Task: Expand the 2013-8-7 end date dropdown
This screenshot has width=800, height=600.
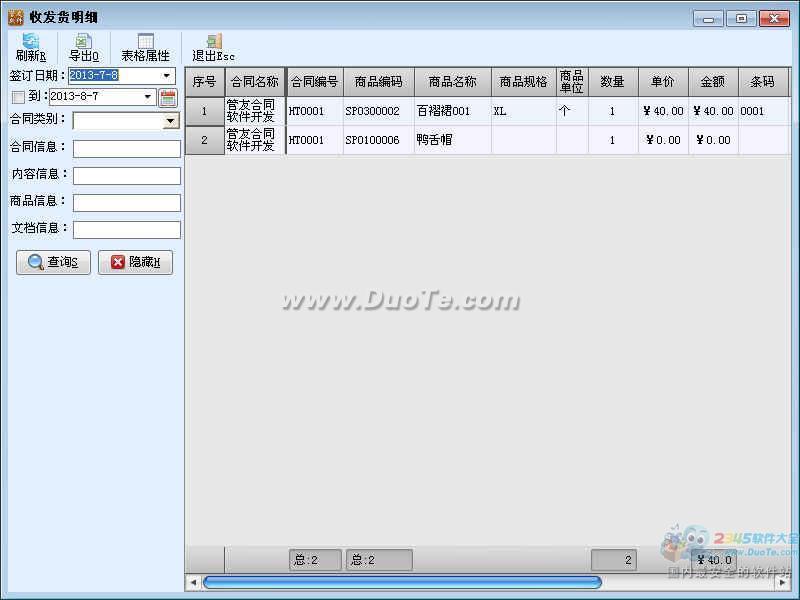Action: coord(147,96)
